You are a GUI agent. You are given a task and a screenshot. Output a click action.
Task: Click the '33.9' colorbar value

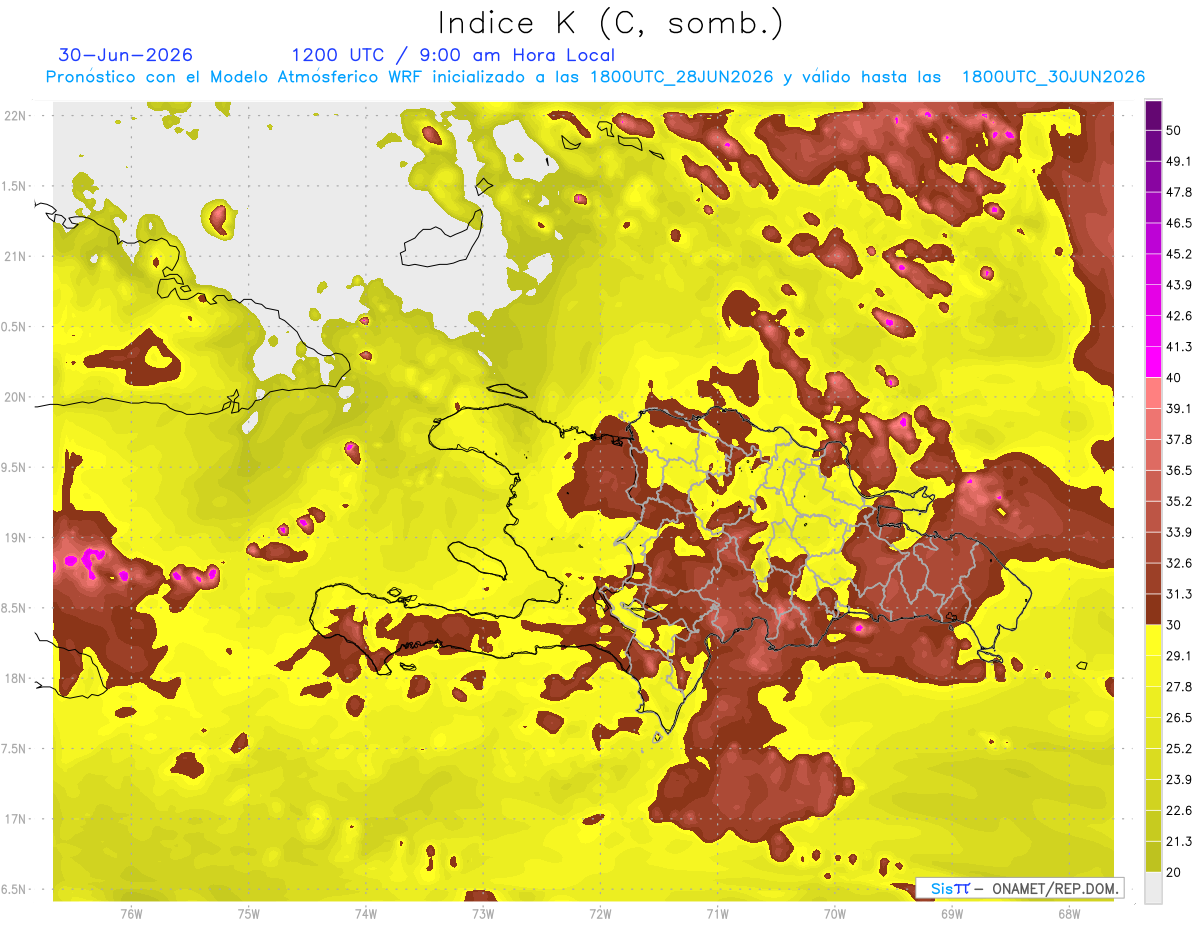click(1178, 532)
